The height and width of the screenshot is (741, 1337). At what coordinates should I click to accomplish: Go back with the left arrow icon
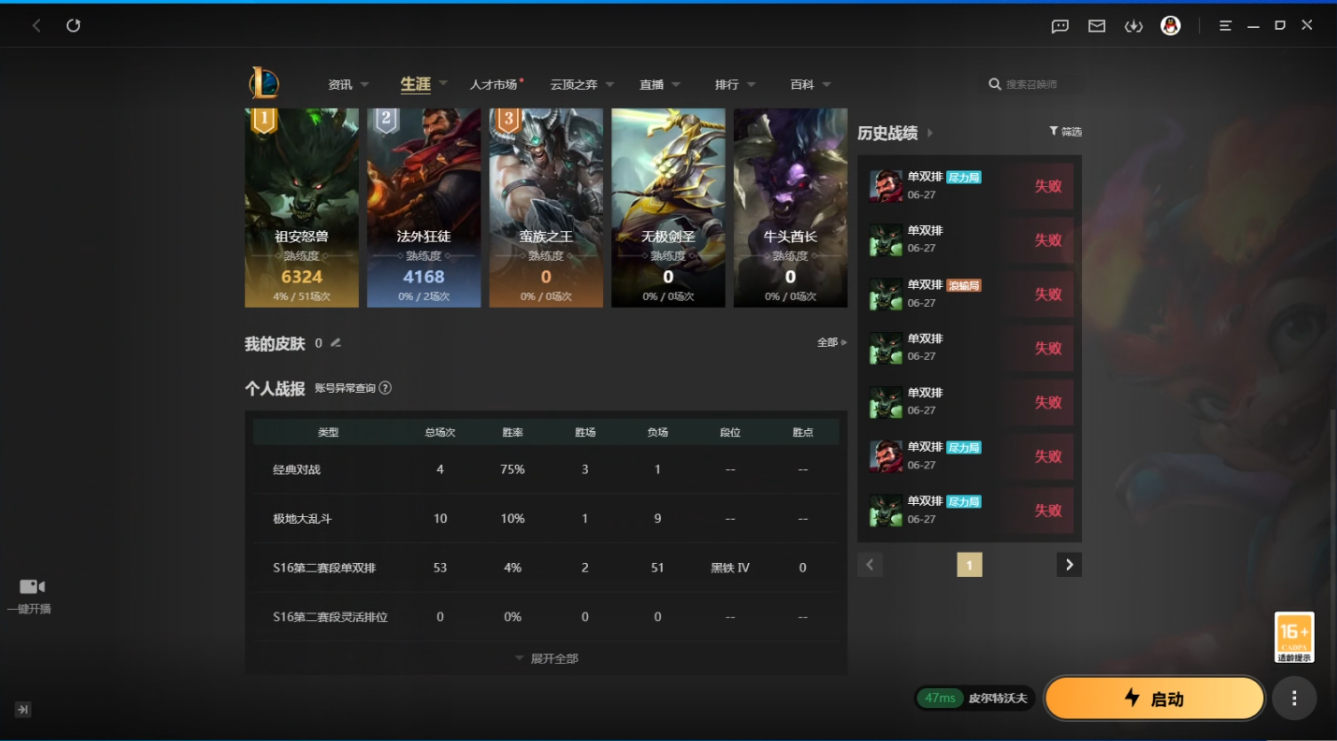[37, 26]
